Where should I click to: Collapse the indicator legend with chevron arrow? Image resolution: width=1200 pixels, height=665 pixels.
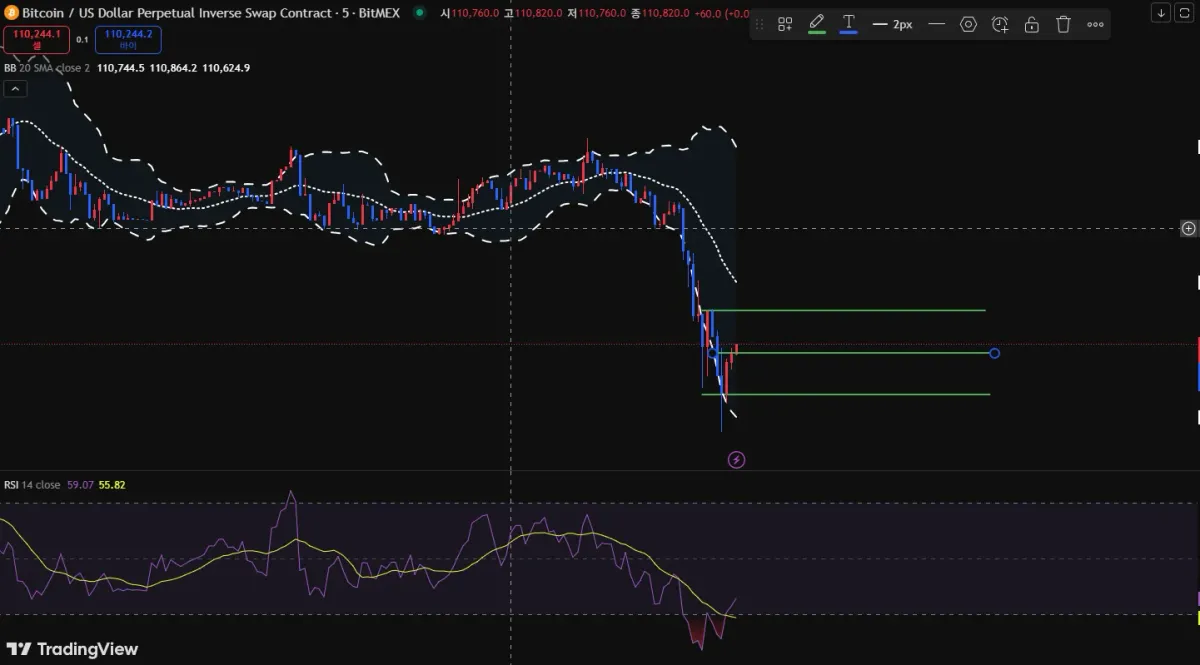(x=15, y=89)
